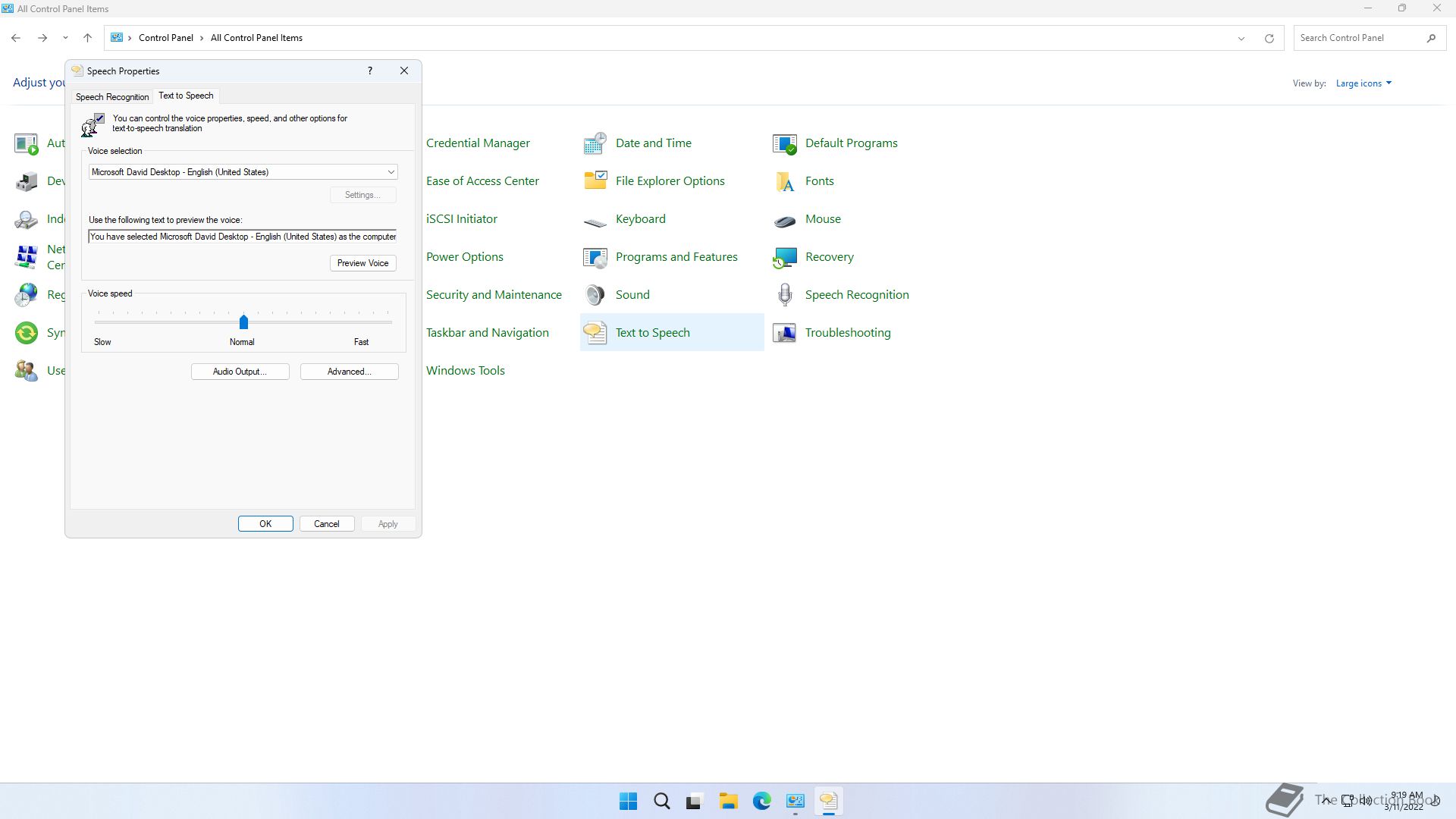Viewport: 1456px width, 819px height.
Task: Select the Text to Speech tab
Action: coord(186,96)
